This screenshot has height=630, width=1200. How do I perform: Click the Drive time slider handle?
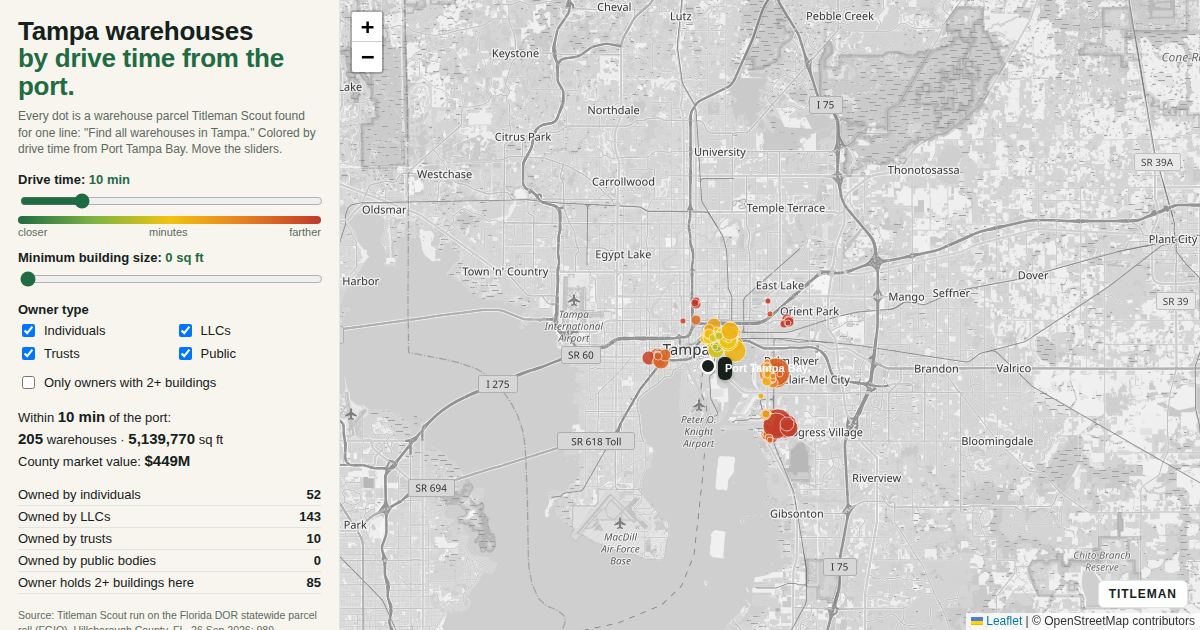[x=82, y=201]
